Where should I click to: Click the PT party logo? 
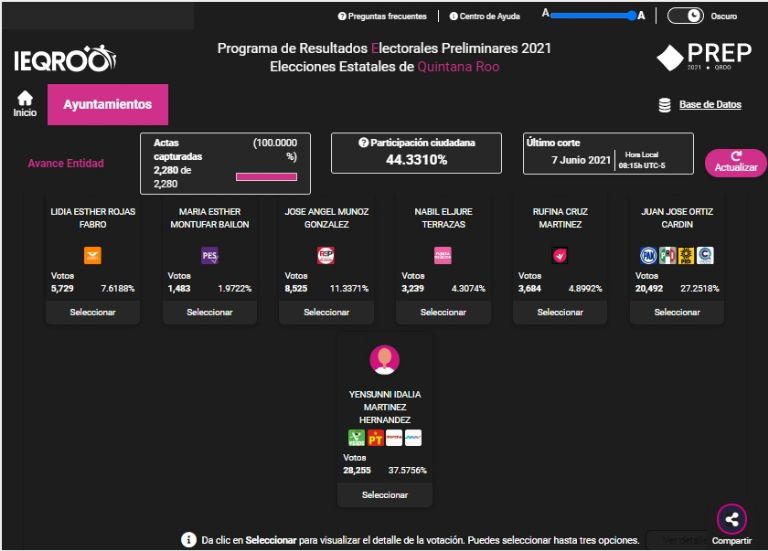(x=375, y=438)
